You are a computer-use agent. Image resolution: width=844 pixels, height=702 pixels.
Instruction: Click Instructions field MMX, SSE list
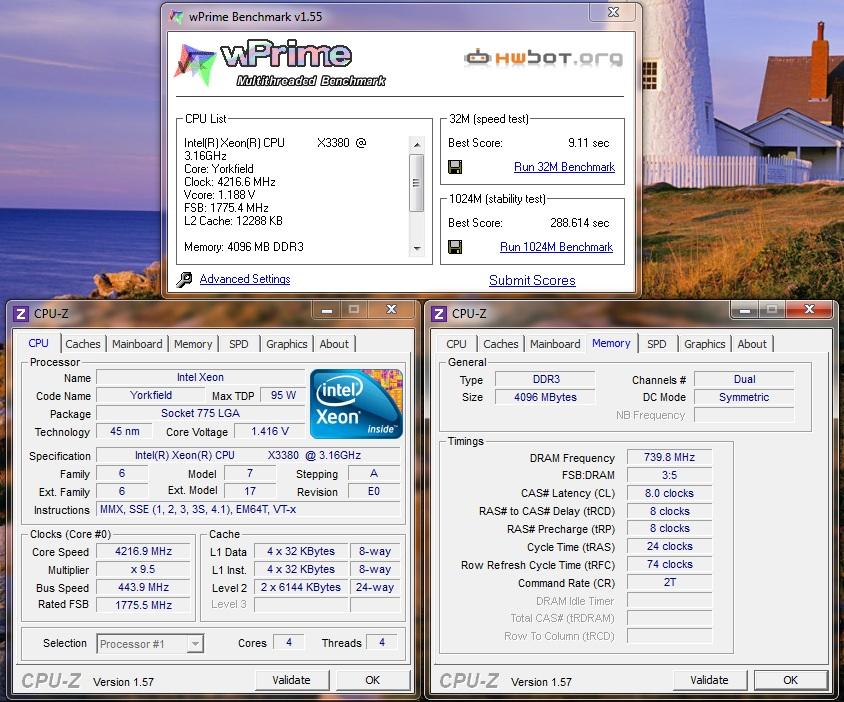(249, 509)
